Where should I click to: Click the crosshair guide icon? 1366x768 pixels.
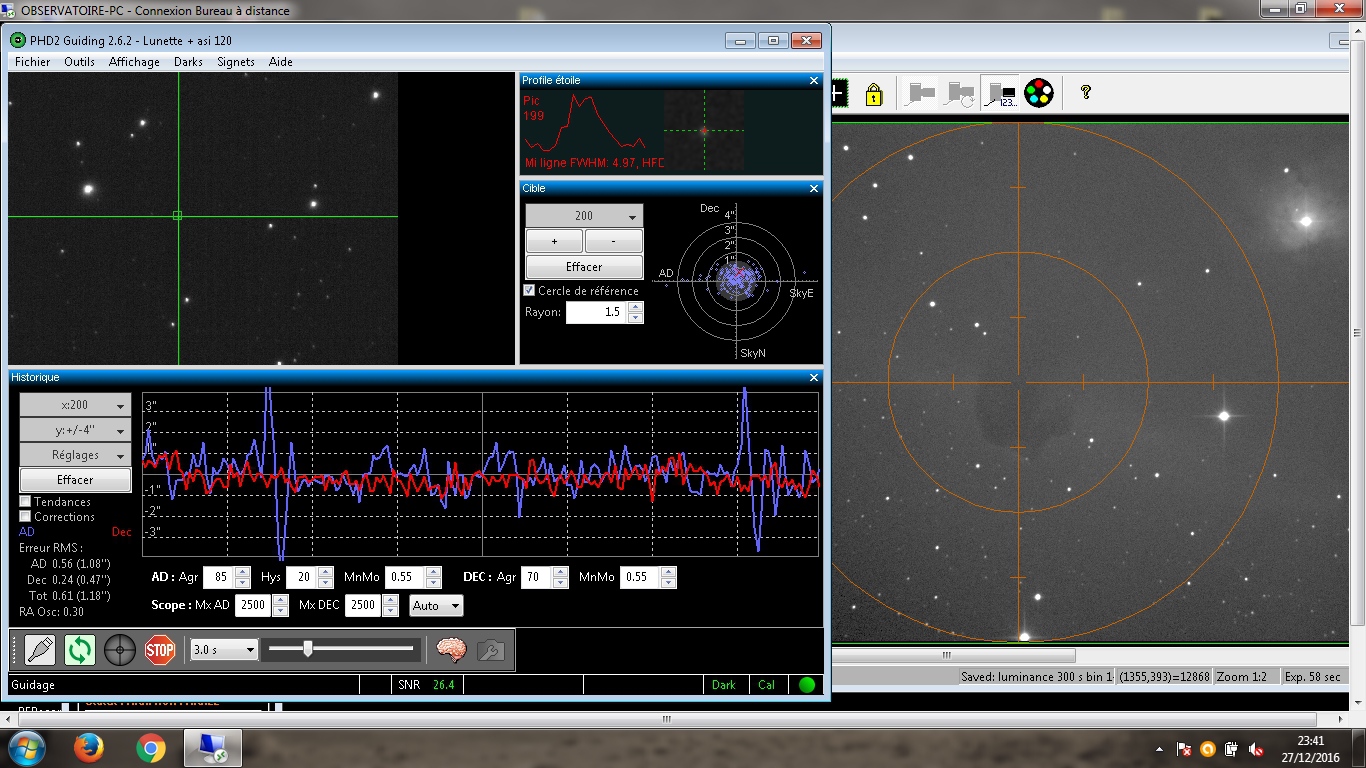(x=120, y=650)
